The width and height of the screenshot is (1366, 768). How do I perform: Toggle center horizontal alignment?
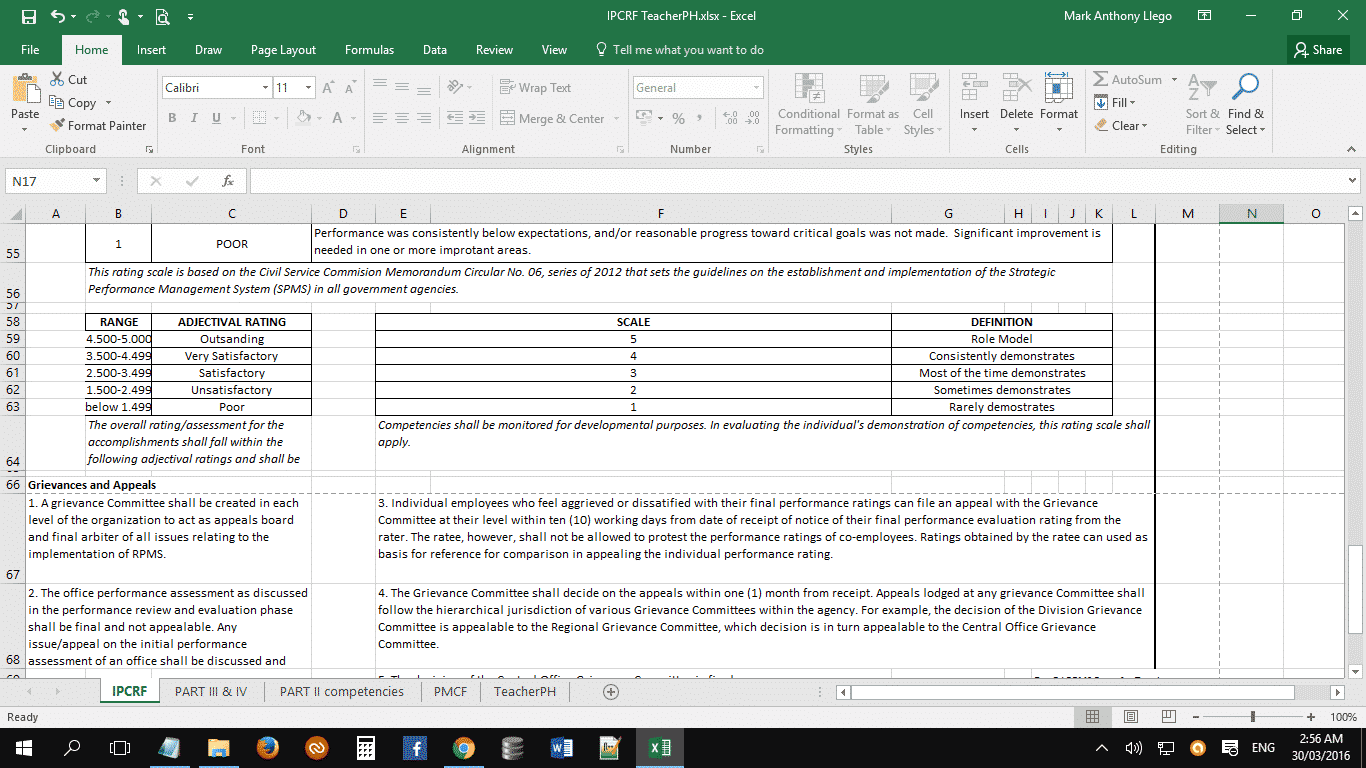[402, 118]
